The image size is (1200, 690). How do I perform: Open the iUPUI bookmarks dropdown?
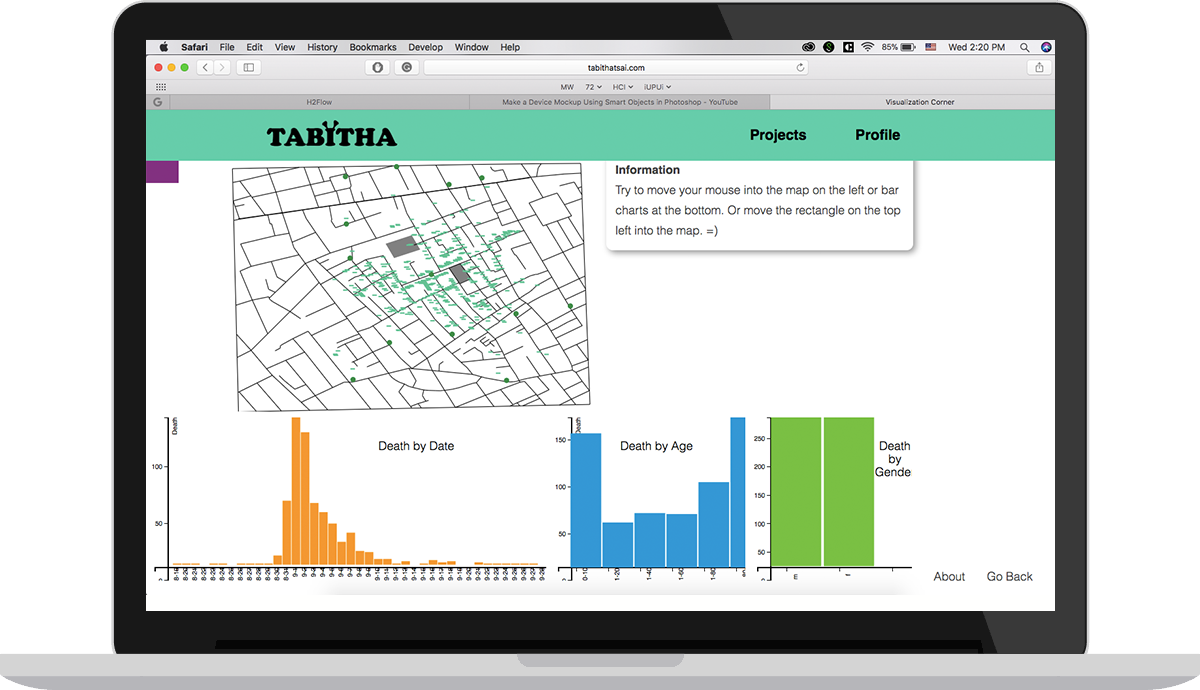point(656,86)
